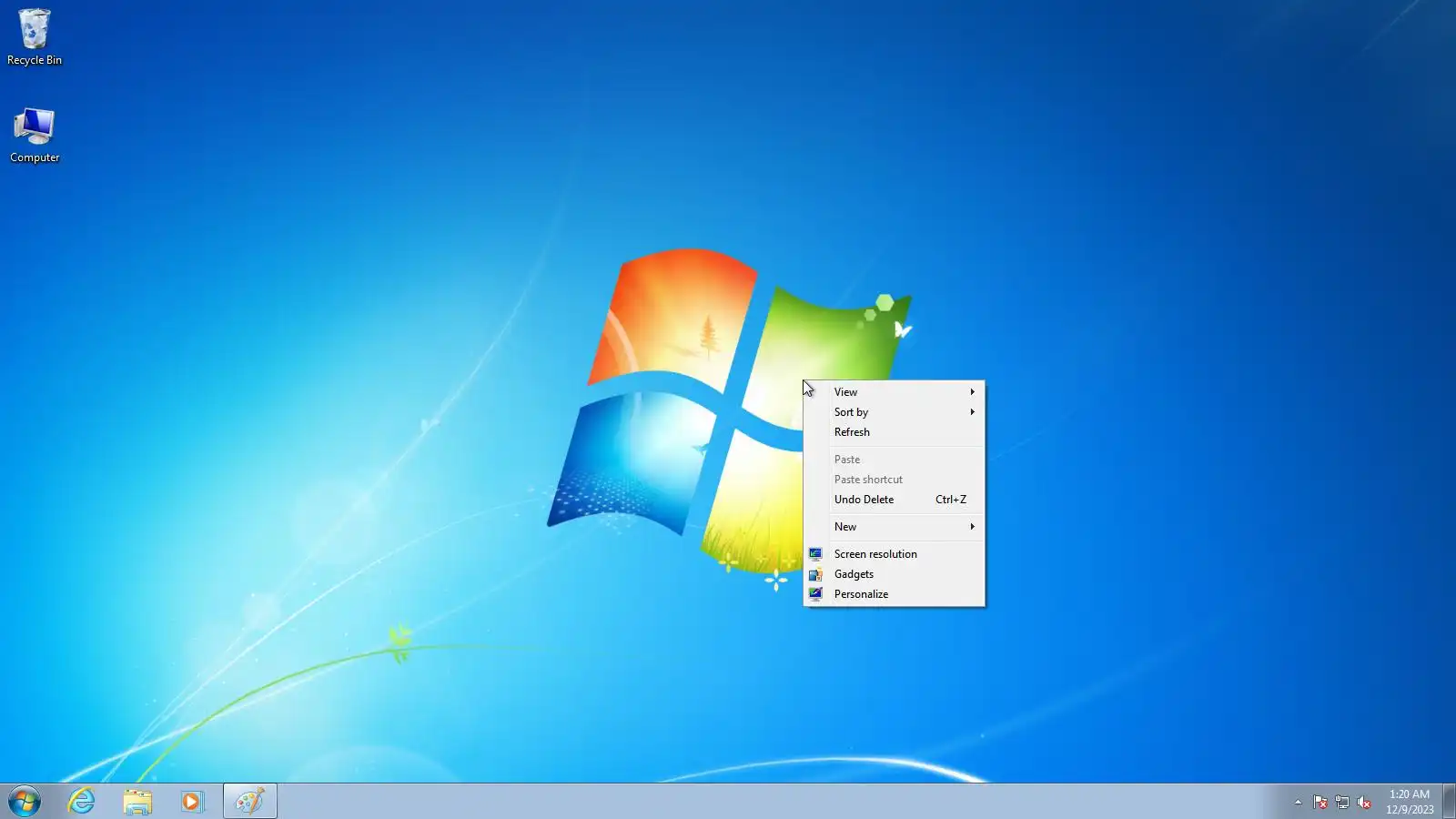Click the Show desktop button

1449,802
